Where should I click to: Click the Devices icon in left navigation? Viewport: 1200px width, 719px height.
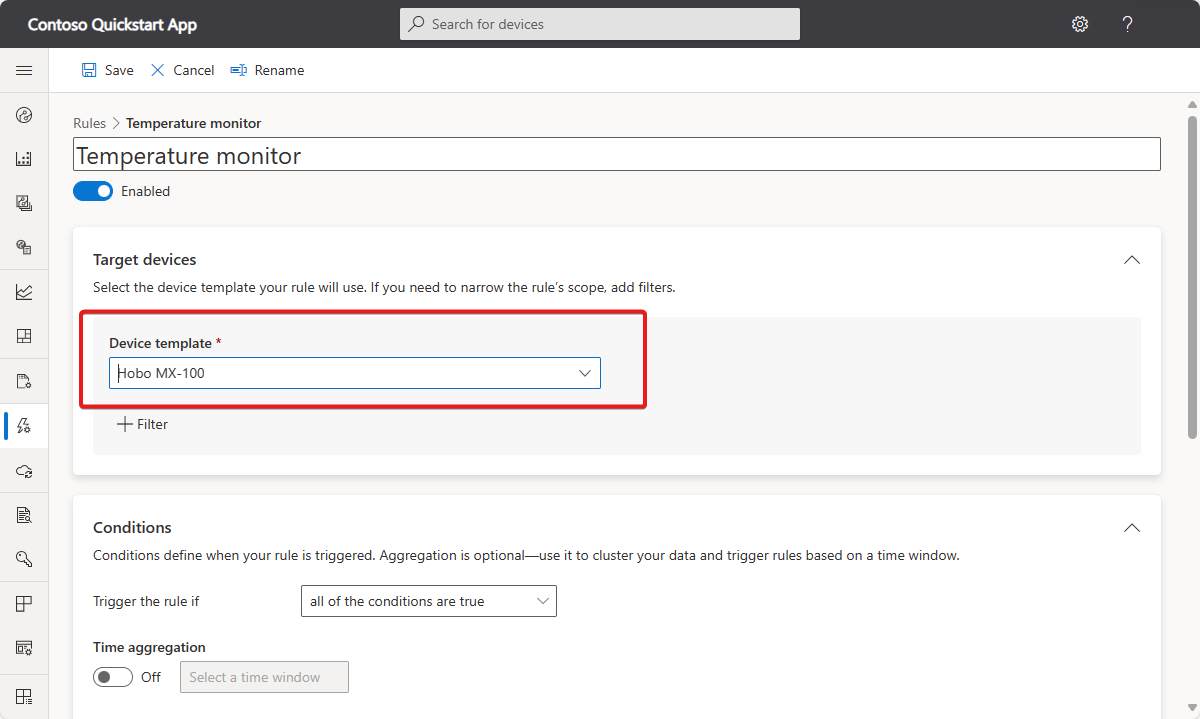[24, 158]
